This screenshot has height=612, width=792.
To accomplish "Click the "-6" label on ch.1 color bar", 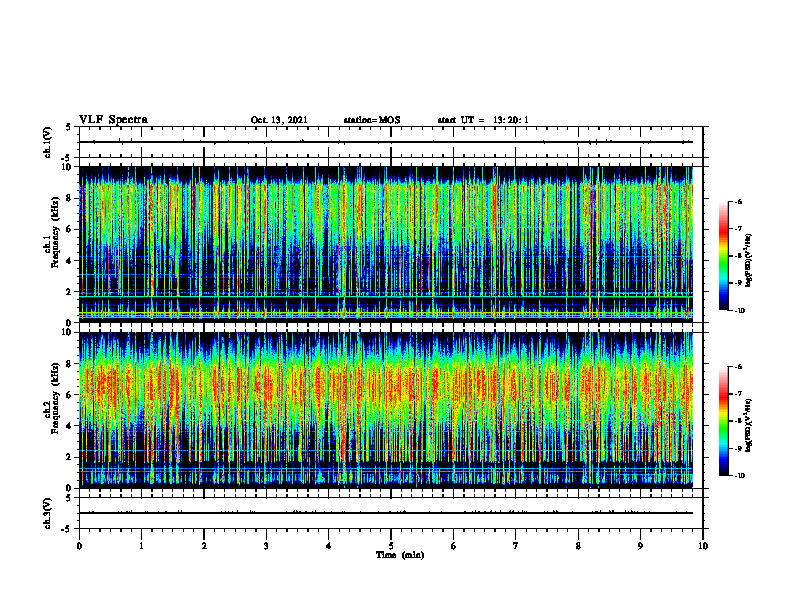I will (737, 201).
